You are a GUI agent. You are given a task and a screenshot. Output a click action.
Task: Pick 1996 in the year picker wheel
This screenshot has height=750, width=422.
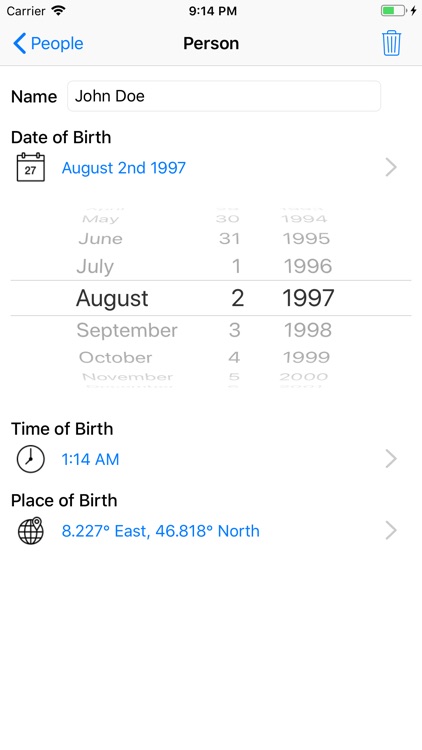308,266
